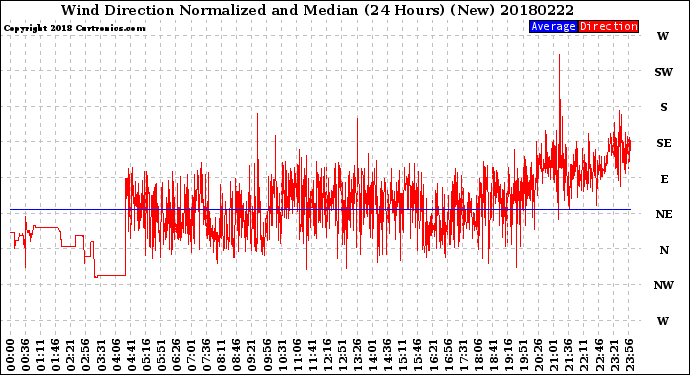The width and height of the screenshot is (690, 375).
Task: Click the '21:01' time axis label
Action: tap(554, 355)
